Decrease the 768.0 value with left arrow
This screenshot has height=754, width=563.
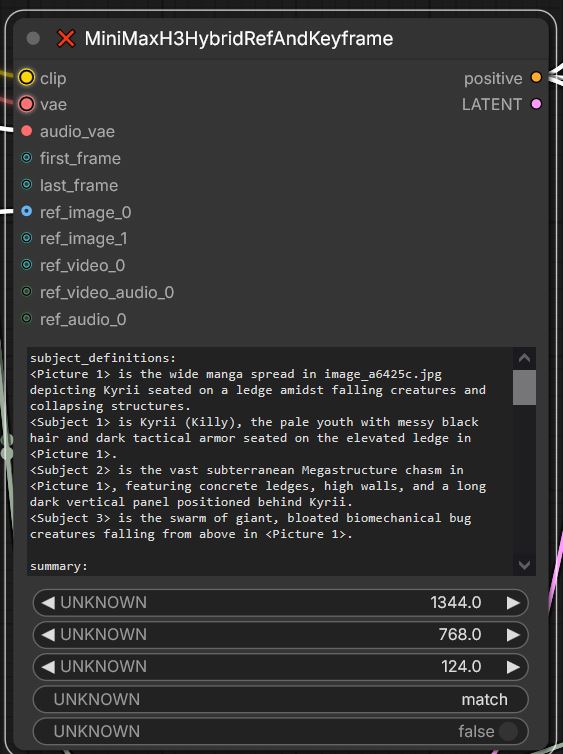tap(48, 635)
